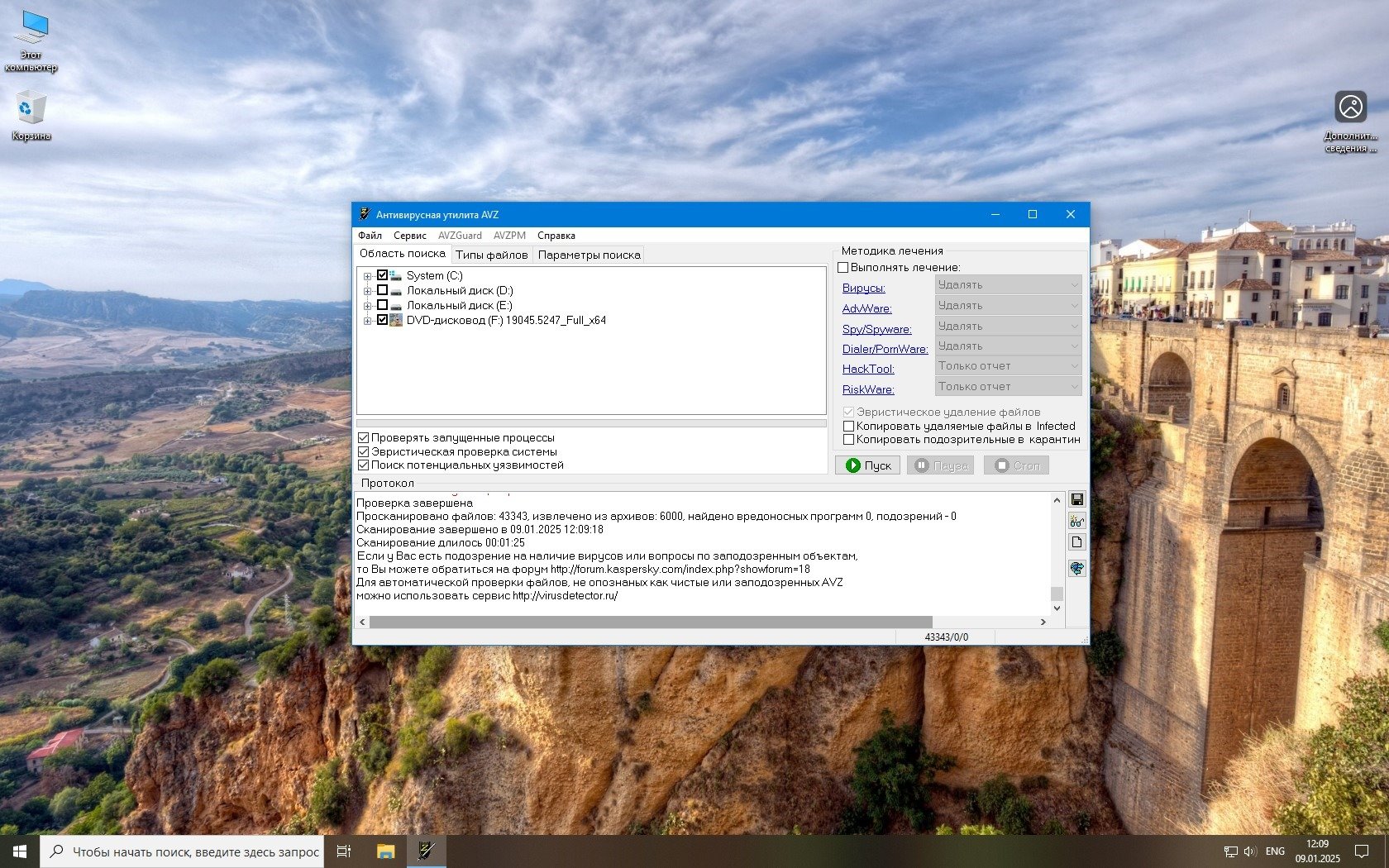Open the Windows Start menu

20,851
